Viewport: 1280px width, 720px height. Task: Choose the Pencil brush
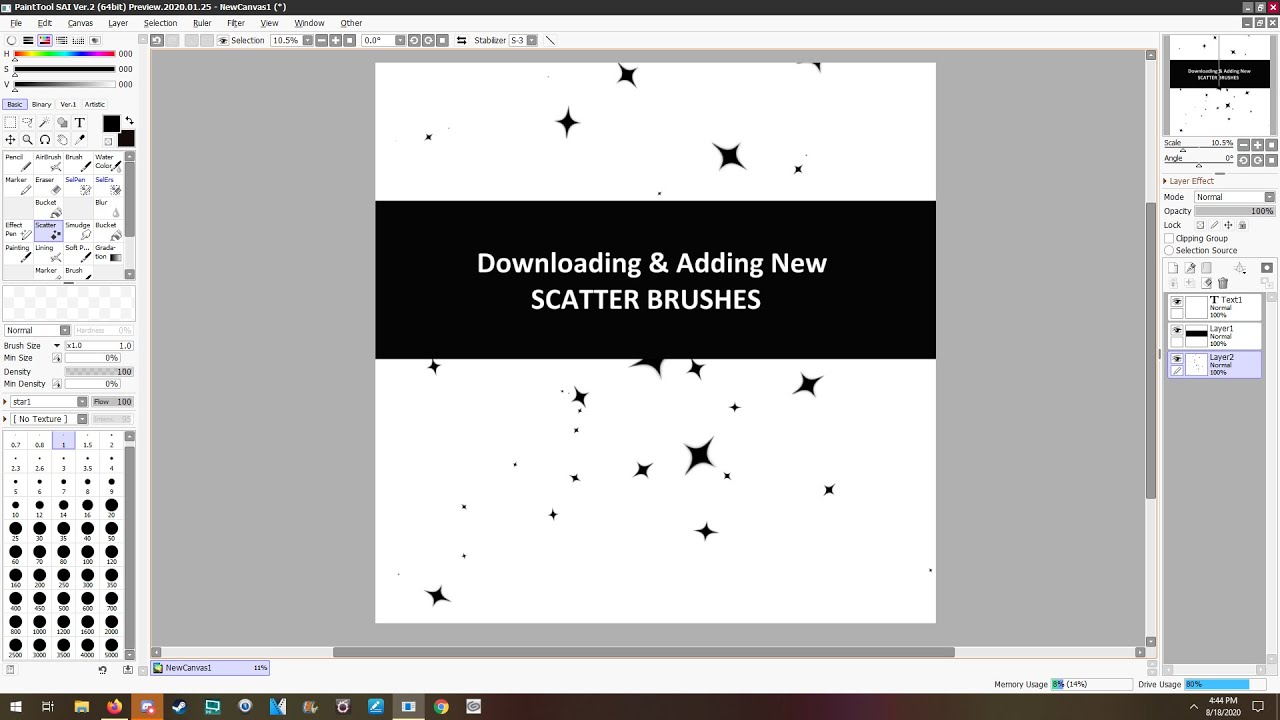[18, 162]
